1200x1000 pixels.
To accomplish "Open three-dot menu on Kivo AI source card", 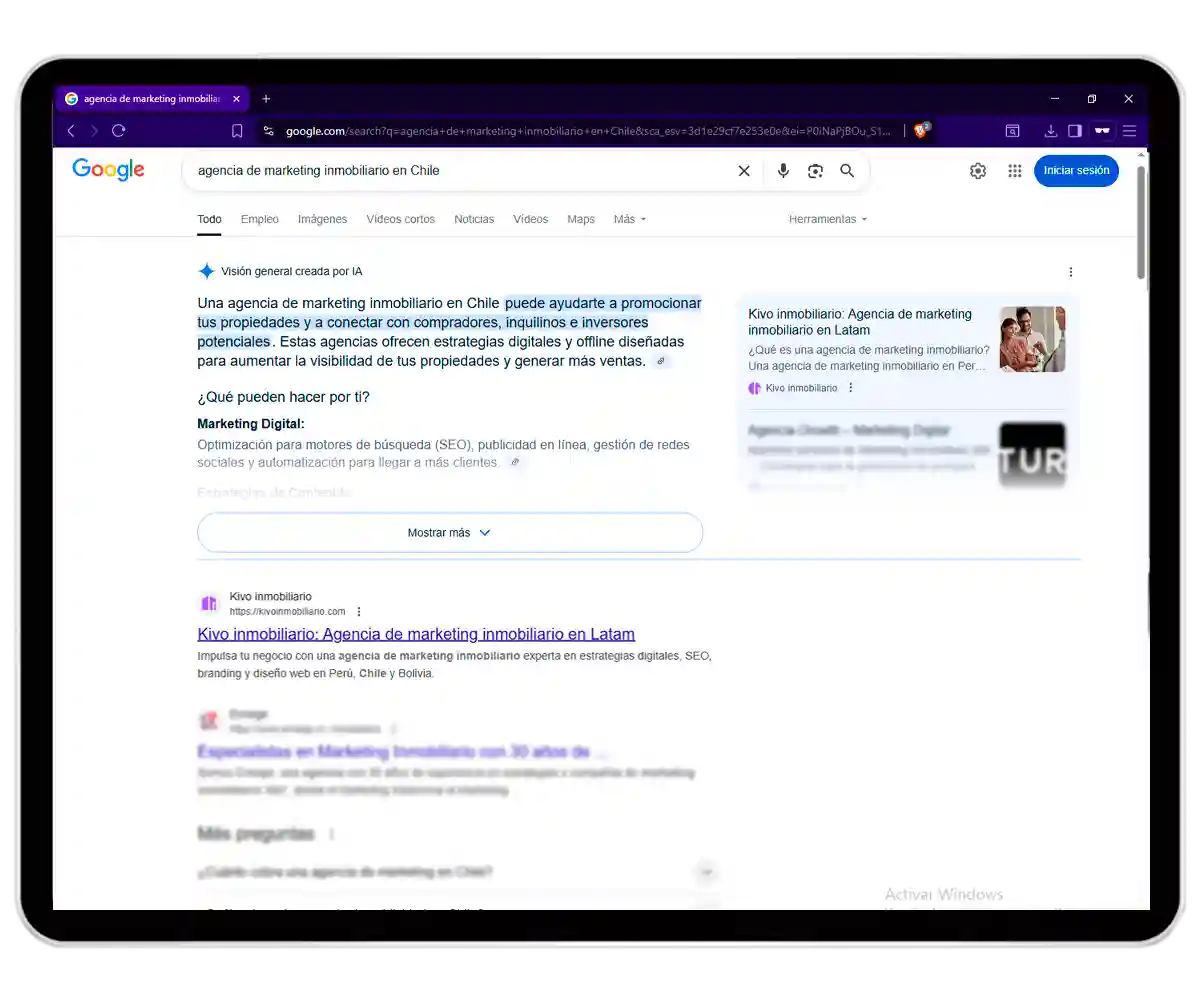I will (851, 388).
